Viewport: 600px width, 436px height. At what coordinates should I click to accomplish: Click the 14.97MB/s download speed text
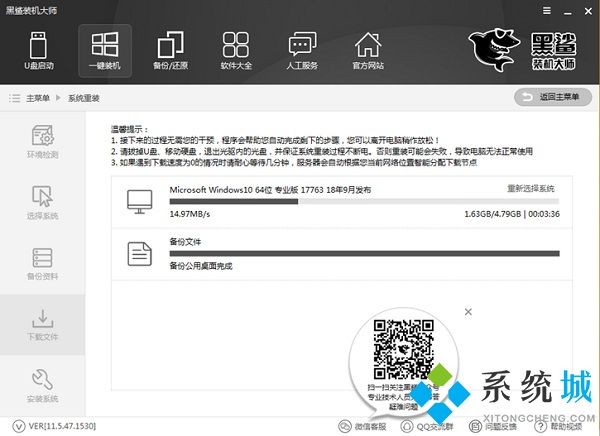pos(190,214)
